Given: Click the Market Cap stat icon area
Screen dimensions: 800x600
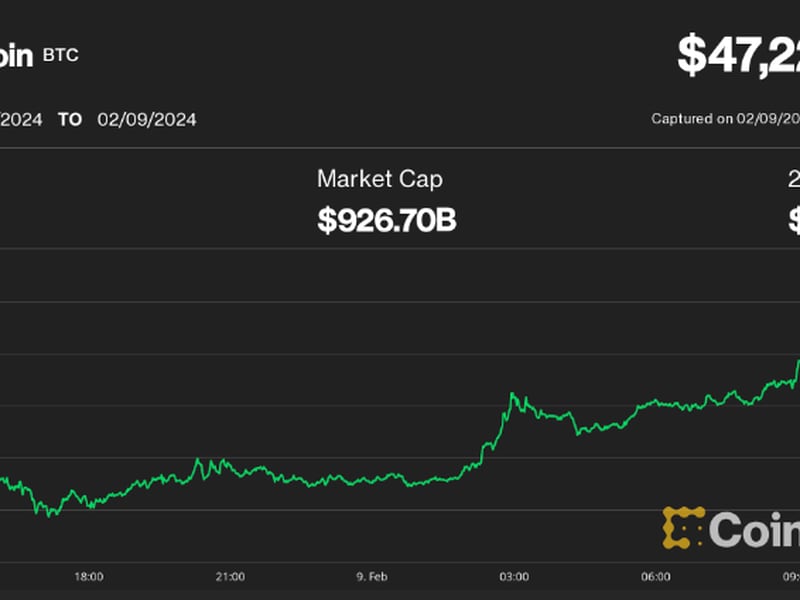Looking at the screenshot, I should [379, 180].
